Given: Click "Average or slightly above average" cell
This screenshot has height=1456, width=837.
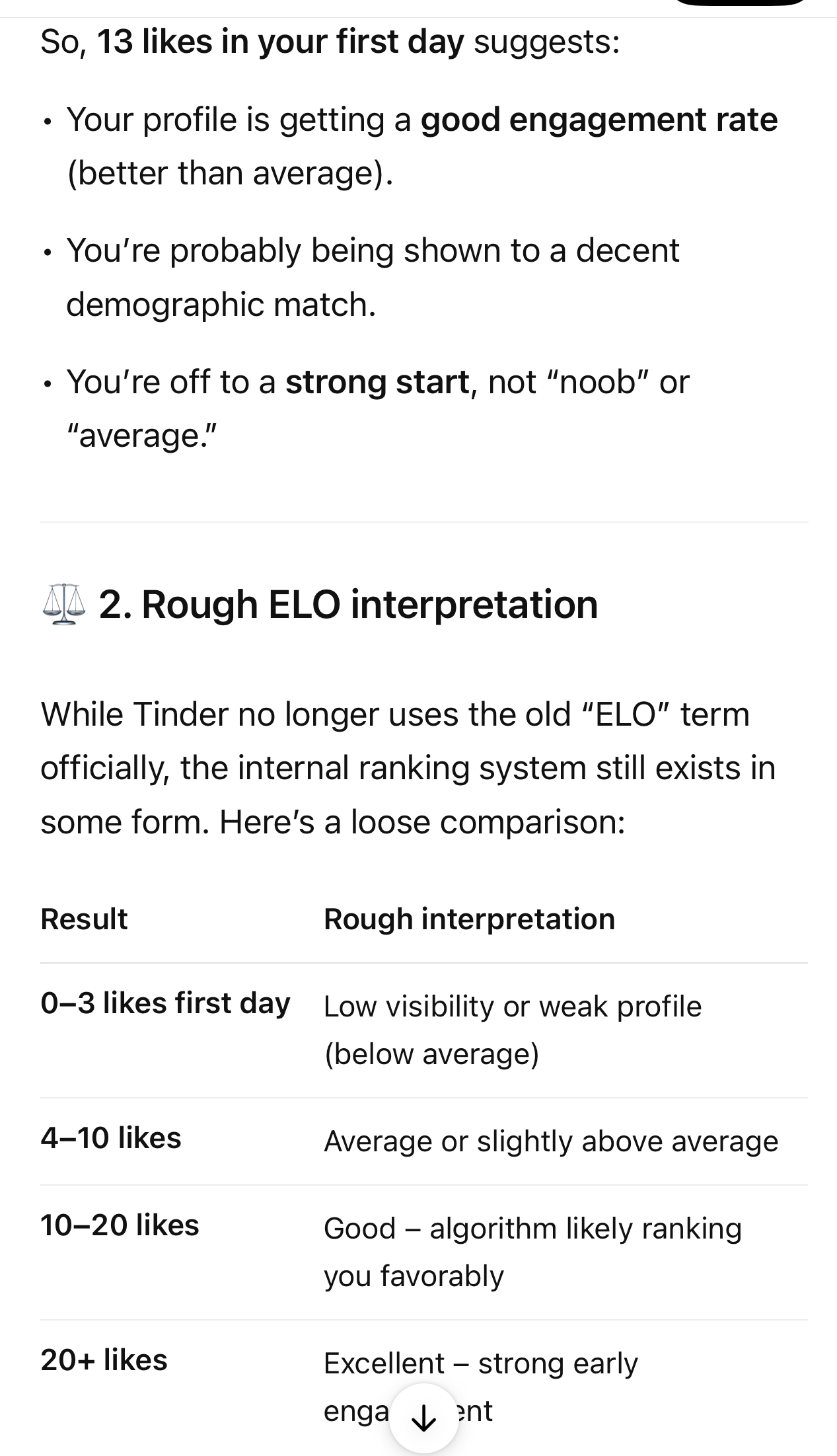Looking at the screenshot, I should [551, 1141].
